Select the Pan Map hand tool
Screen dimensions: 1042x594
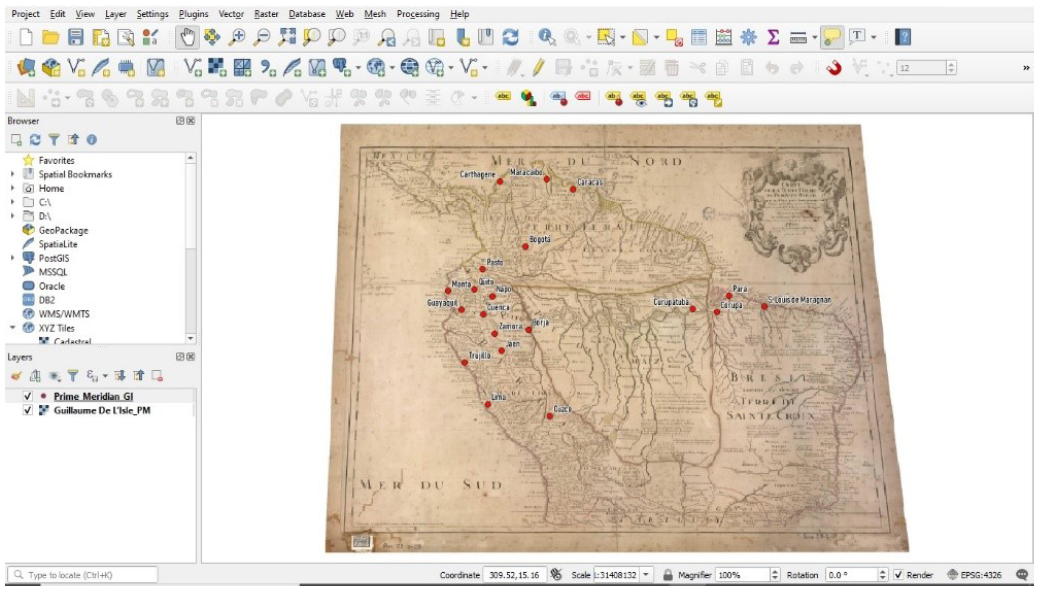(x=187, y=37)
